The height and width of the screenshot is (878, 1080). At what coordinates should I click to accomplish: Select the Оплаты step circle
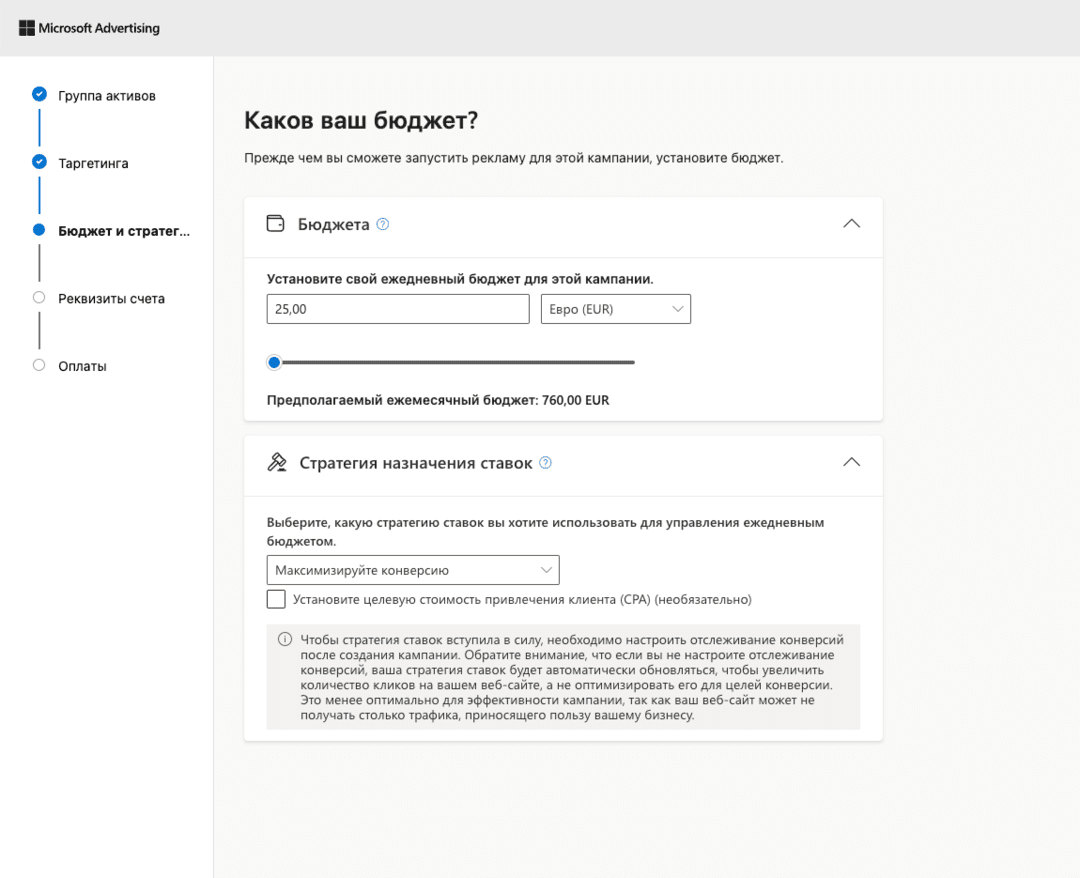click(x=38, y=365)
